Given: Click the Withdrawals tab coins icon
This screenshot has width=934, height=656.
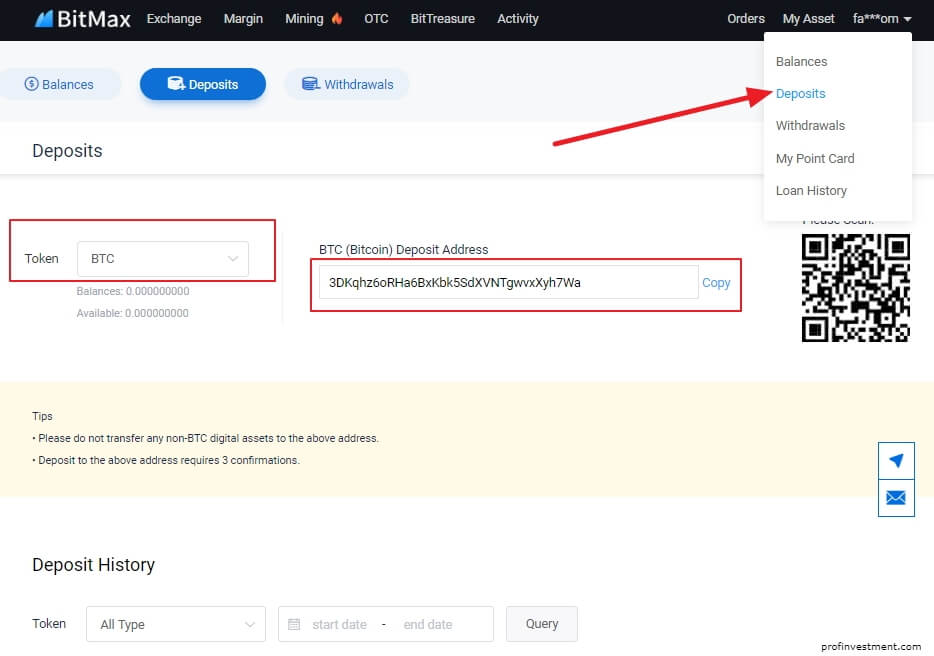Looking at the screenshot, I should point(310,84).
